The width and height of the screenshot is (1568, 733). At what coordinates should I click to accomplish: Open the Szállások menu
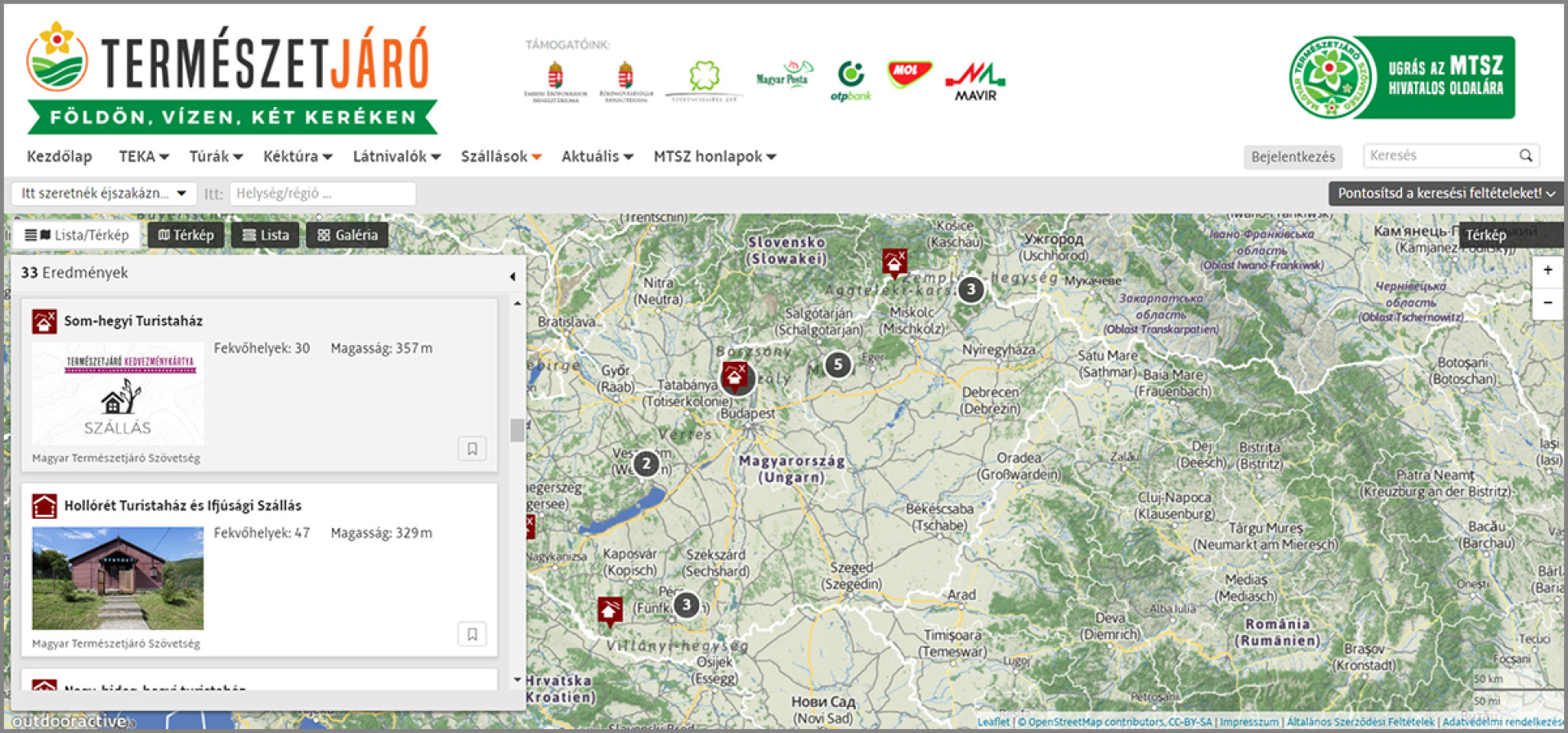(500, 156)
